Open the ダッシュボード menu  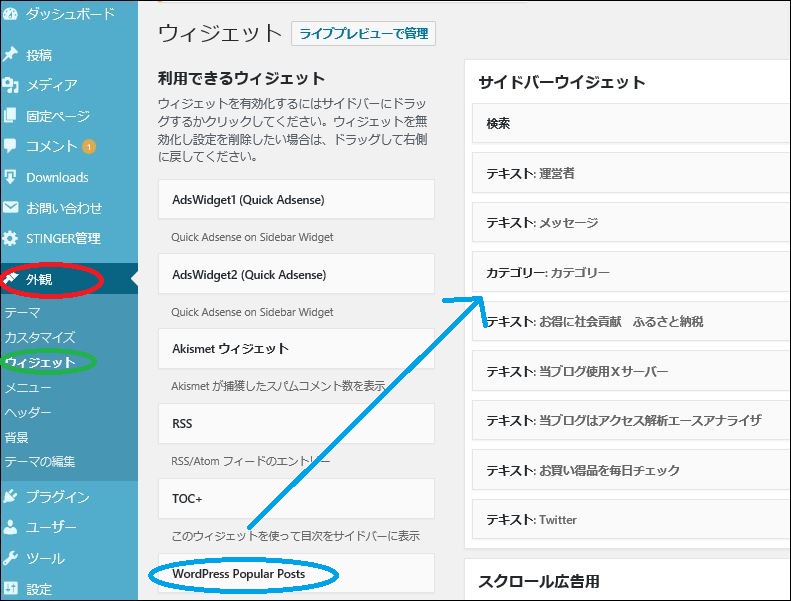click(69, 14)
